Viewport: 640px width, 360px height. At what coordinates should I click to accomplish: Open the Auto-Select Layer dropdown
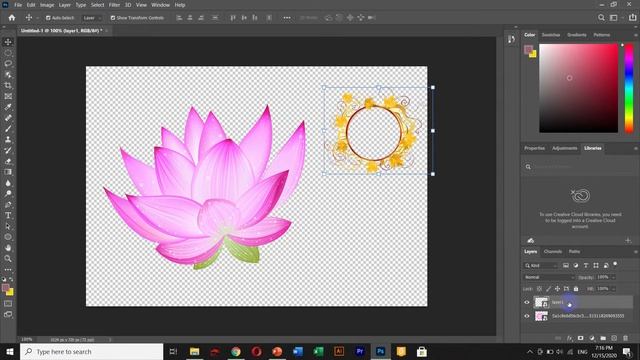[92, 18]
